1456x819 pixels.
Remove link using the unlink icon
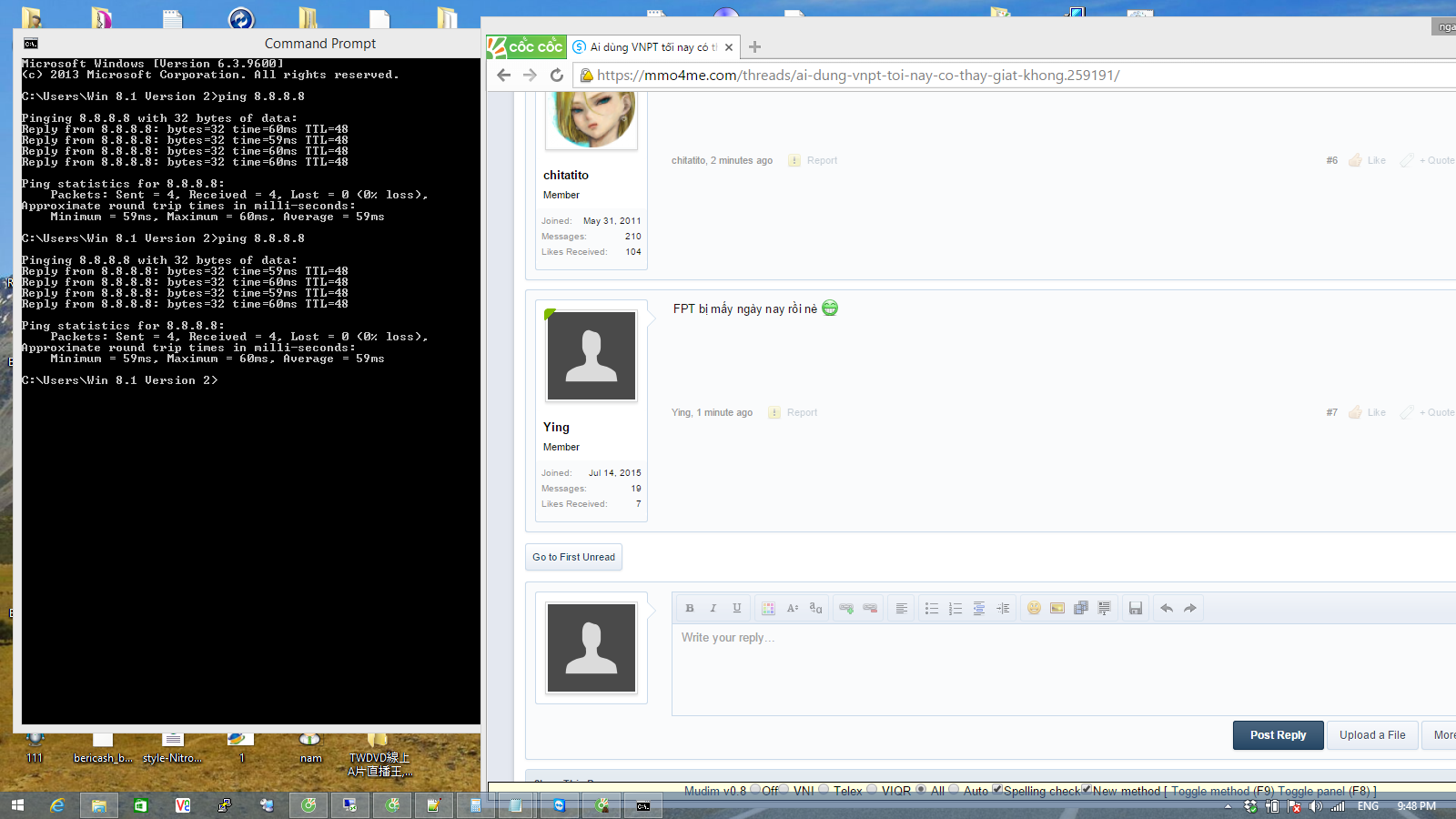(870, 608)
